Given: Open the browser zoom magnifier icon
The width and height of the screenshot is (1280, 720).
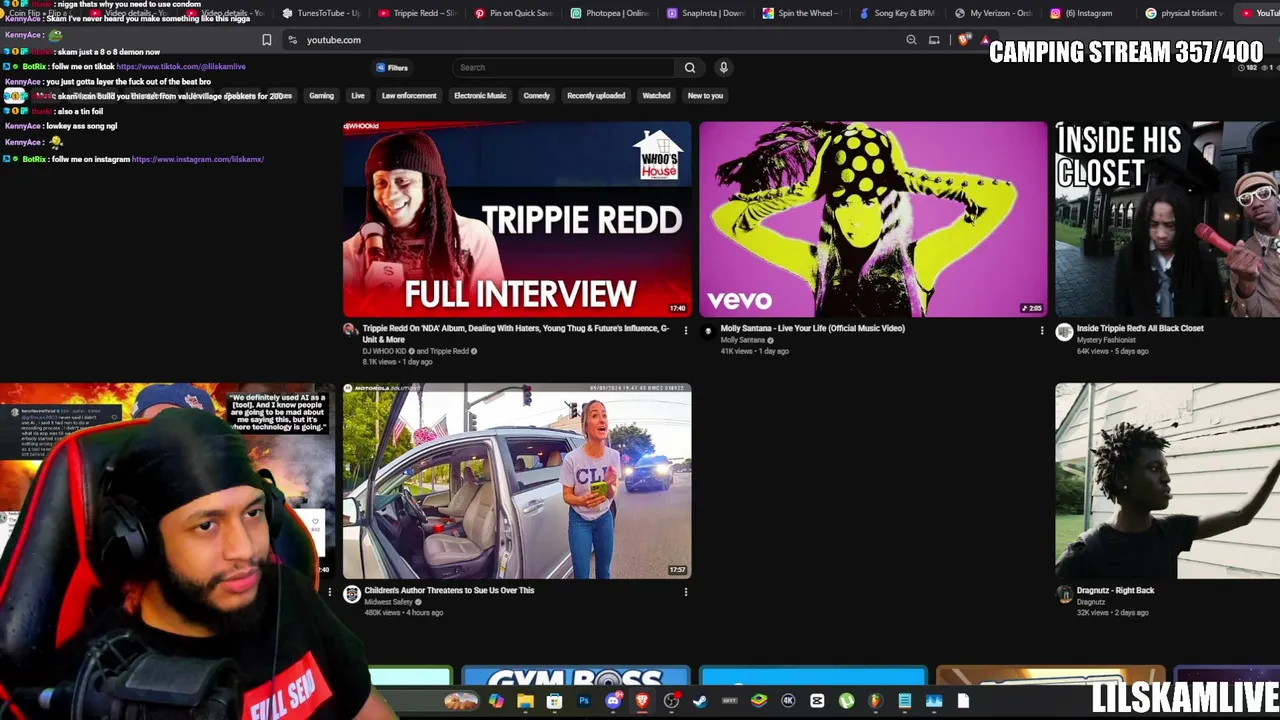Looking at the screenshot, I should click(911, 40).
